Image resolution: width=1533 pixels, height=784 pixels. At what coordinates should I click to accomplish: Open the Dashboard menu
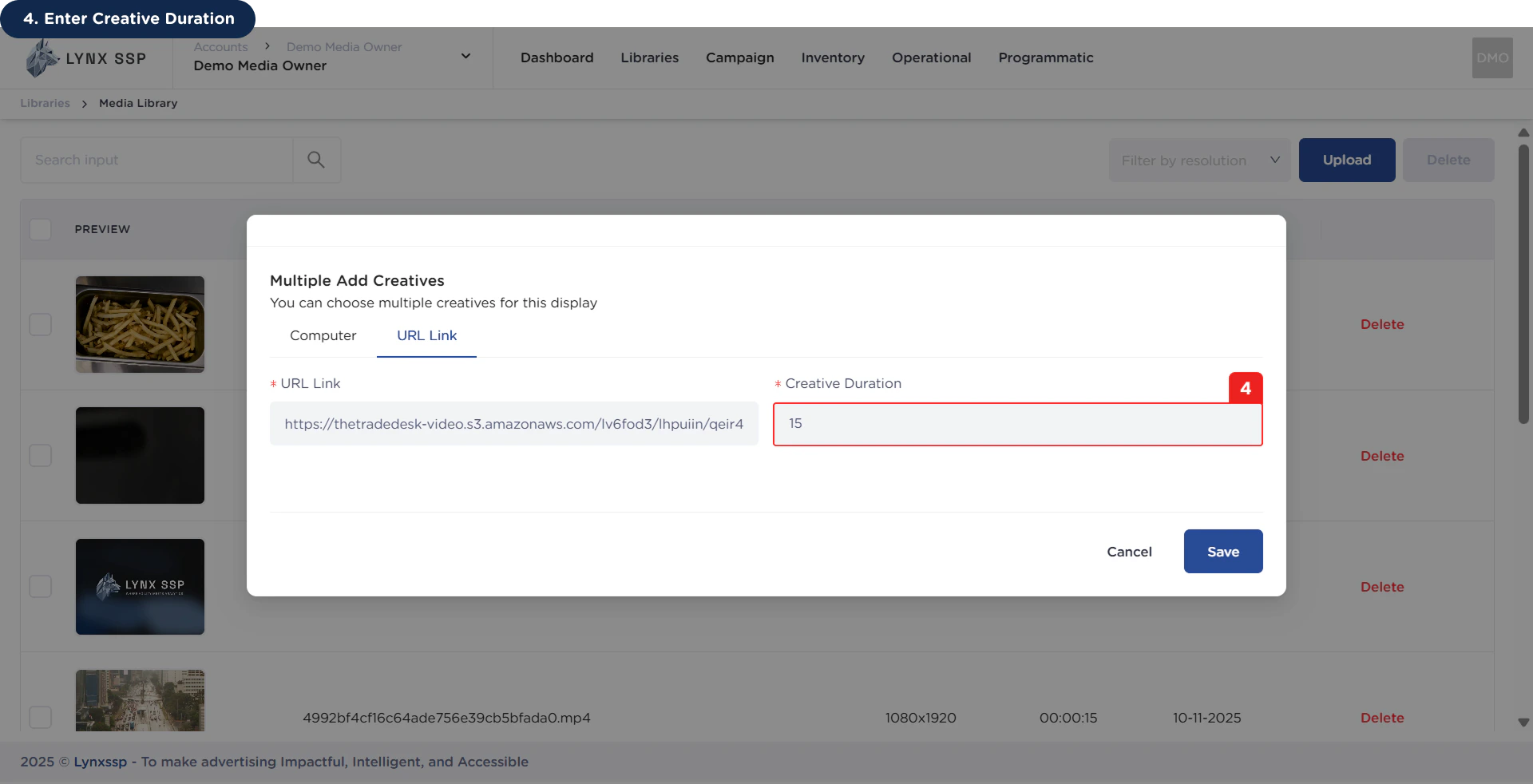[x=557, y=57]
